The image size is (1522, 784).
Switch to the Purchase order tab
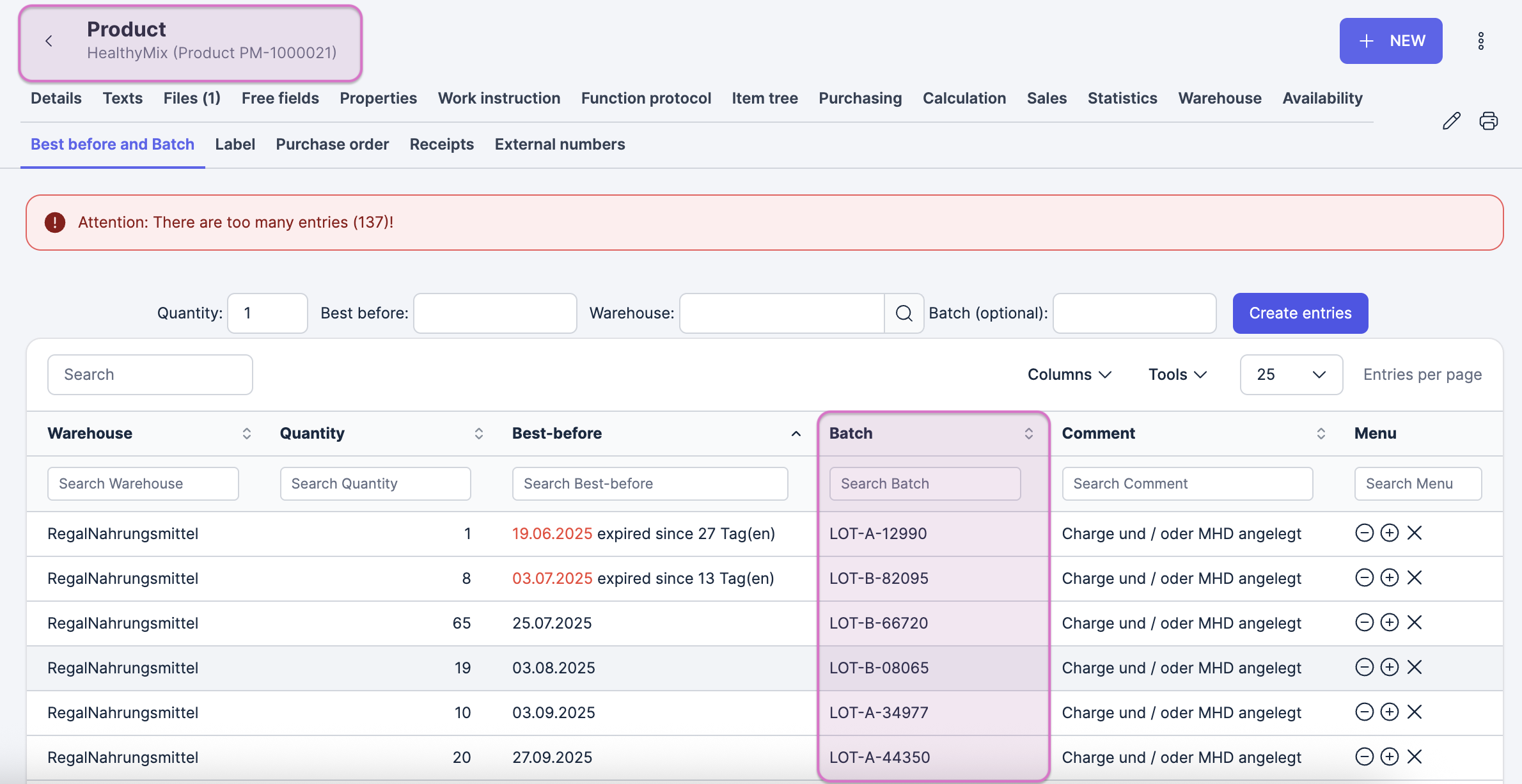pyautogui.click(x=332, y=145)
